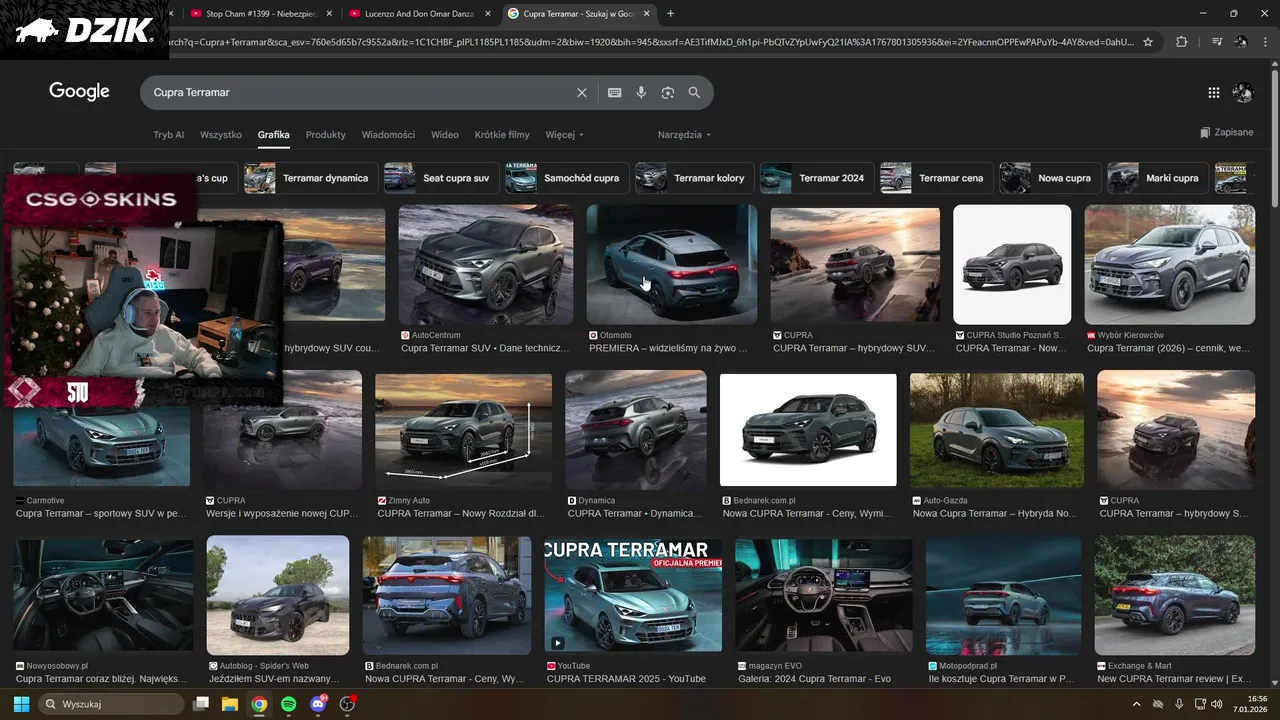Click the tray microphone icon
This screenshot has height=720, width=1280.
tap(1179, 704)
